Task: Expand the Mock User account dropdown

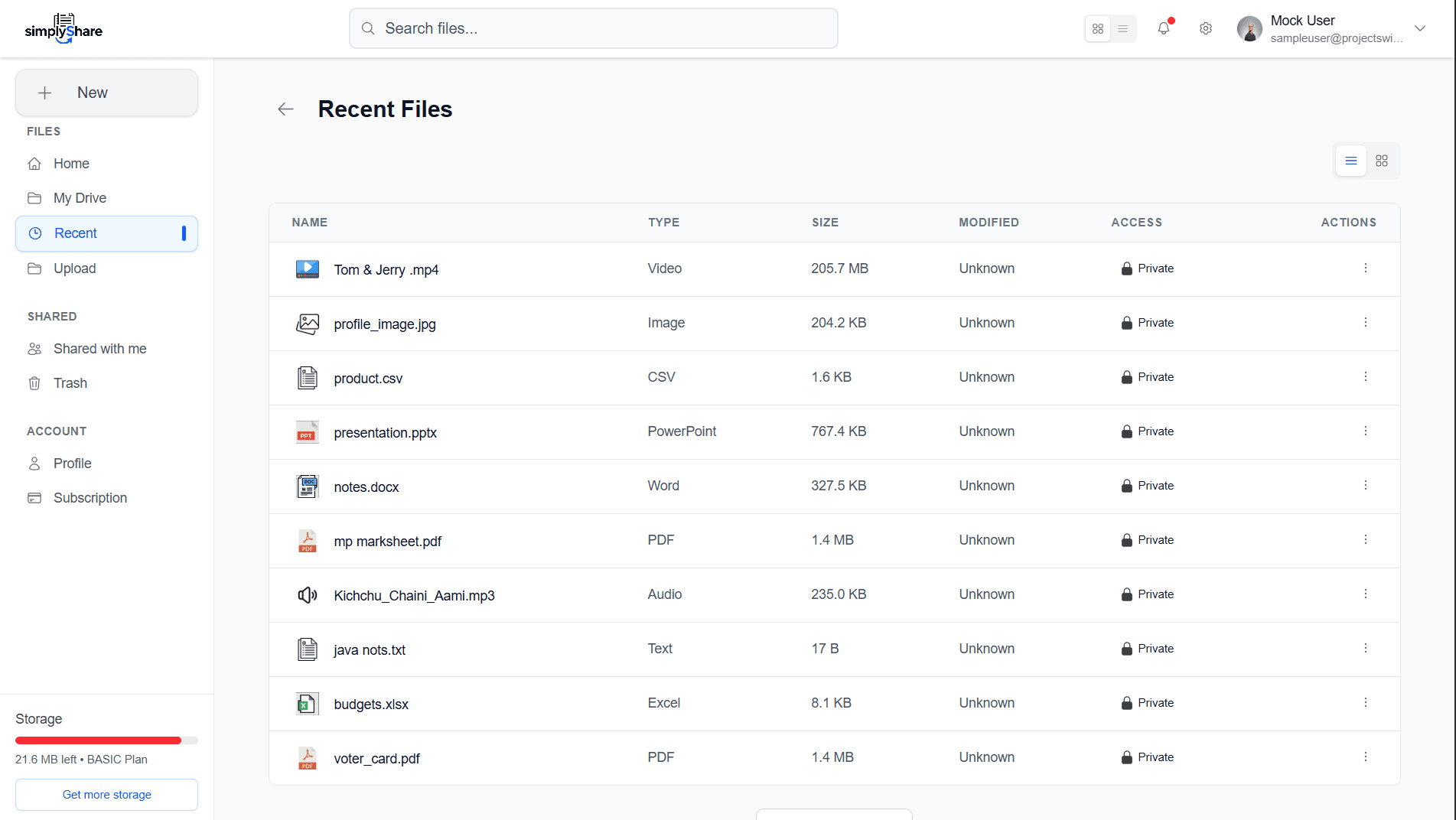Action: (1420, 28)
